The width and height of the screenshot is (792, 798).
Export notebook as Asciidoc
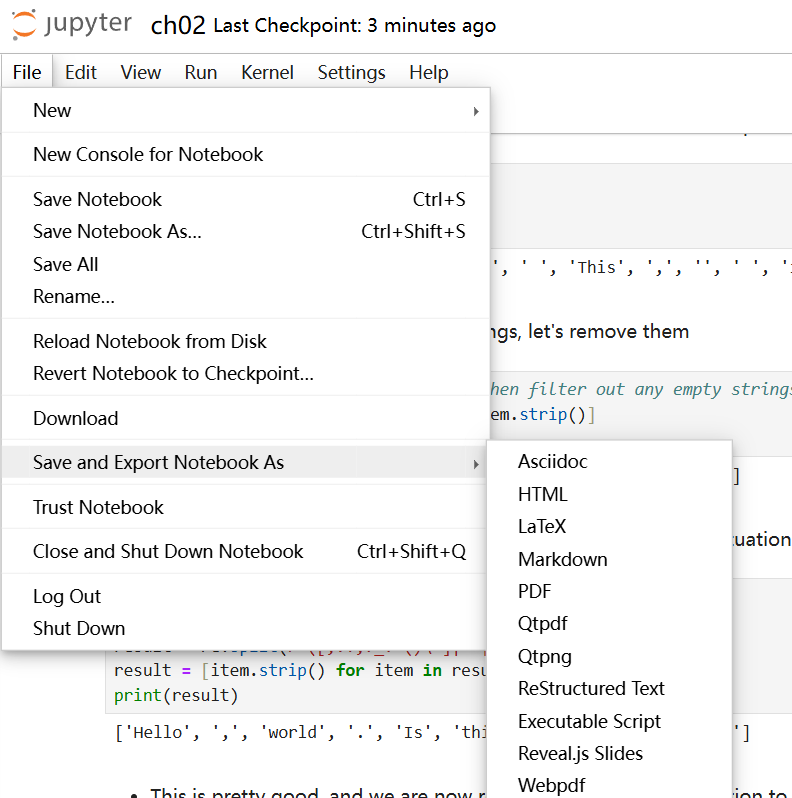click(609, 462)
